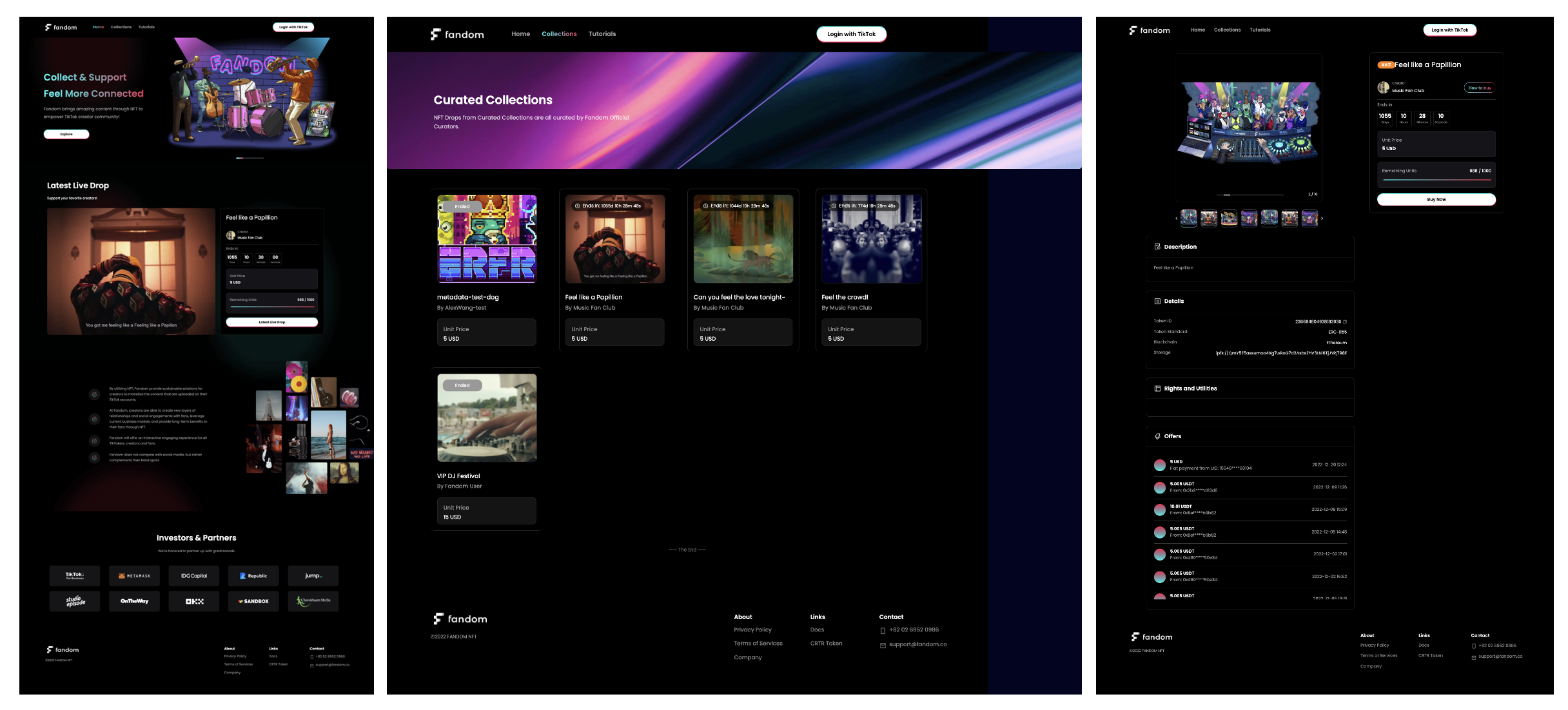Click the support@fandom.co email in the Collections page footer
Image resolution: width=1568 pixels, height=710 pixels.
click(x=918, y=644)
